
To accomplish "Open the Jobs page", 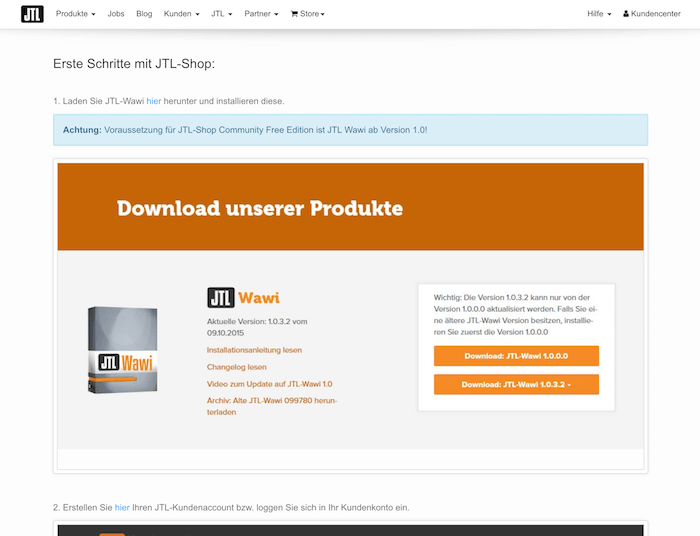I will [x=116, y=14].
